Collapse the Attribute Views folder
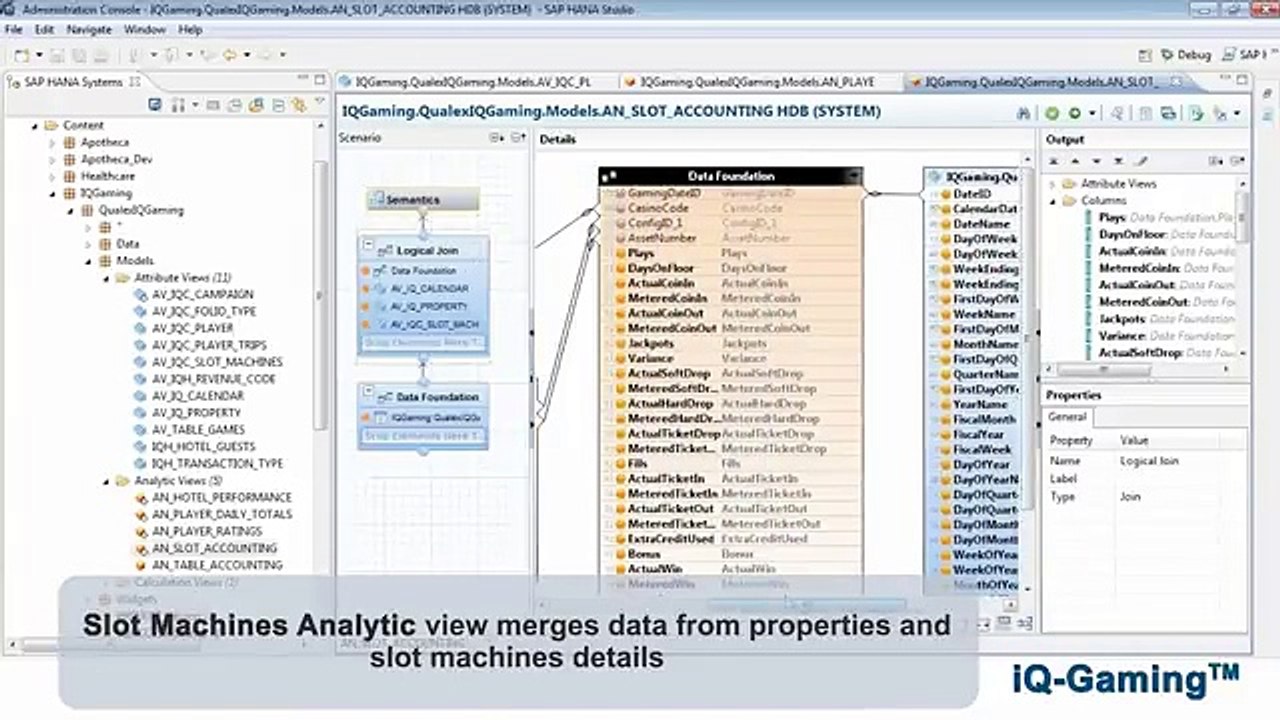This screenshot has height=720, width=1280. [x=104, y=278]
